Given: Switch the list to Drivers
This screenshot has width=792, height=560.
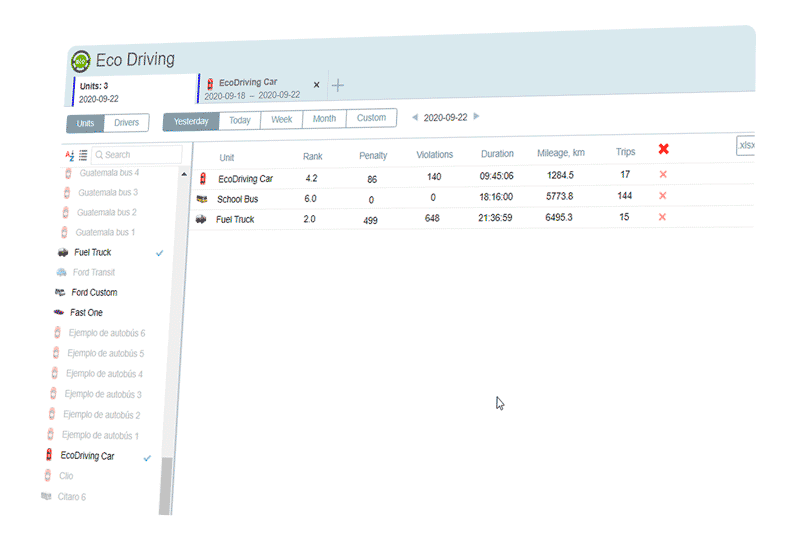Looking at the screenshot, I should 127,123.
